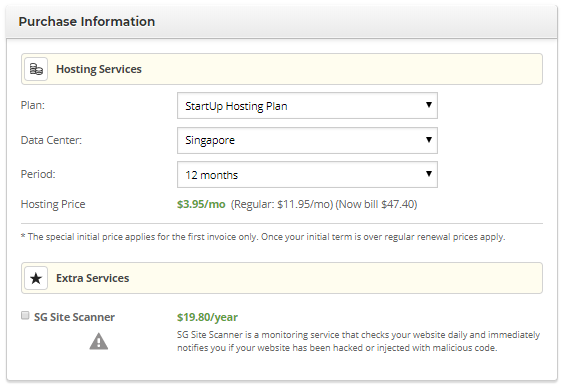
Task: Open the Plan dropdown
Action: (x=307, y=106)
